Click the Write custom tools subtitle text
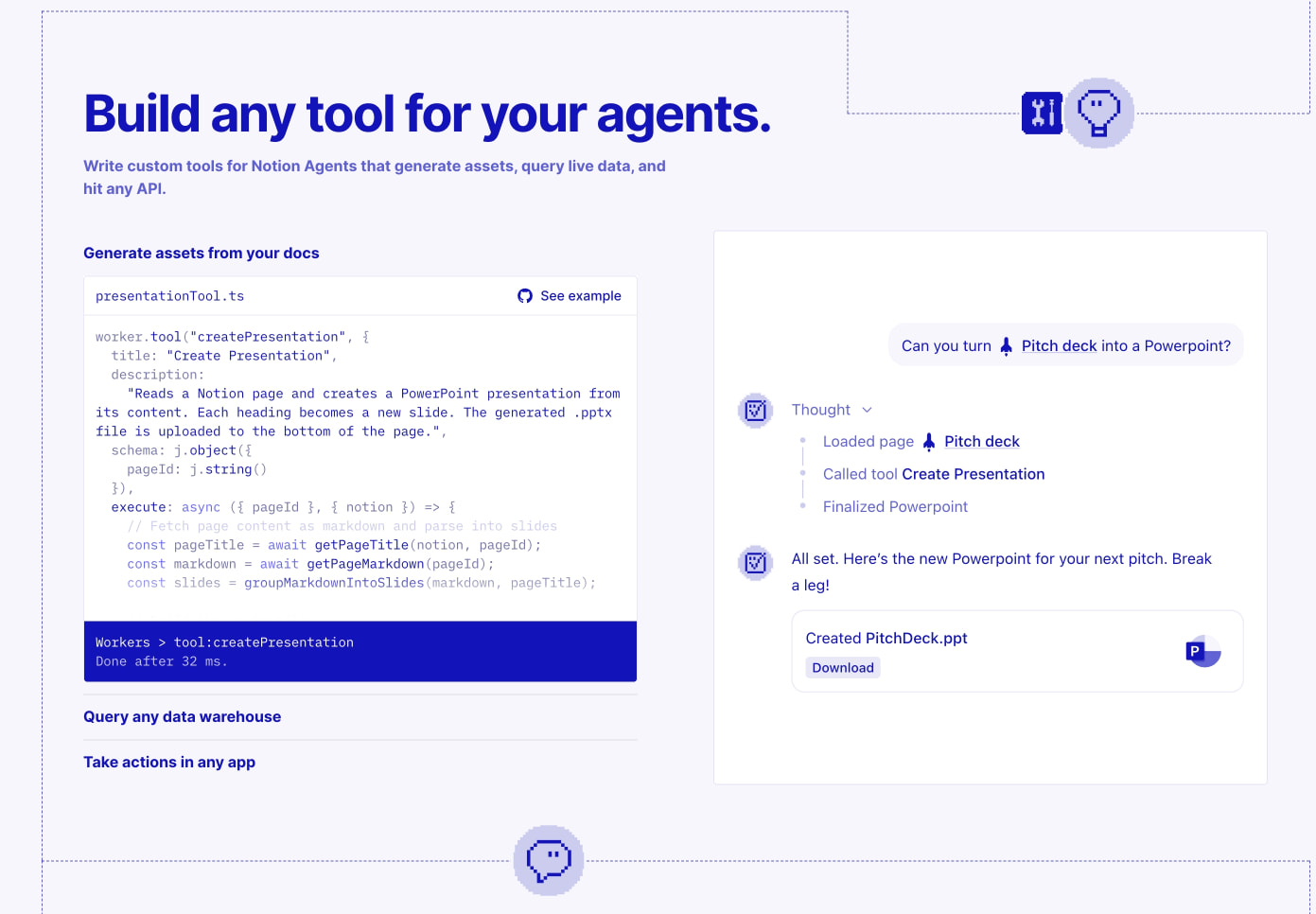 point(375,177)
